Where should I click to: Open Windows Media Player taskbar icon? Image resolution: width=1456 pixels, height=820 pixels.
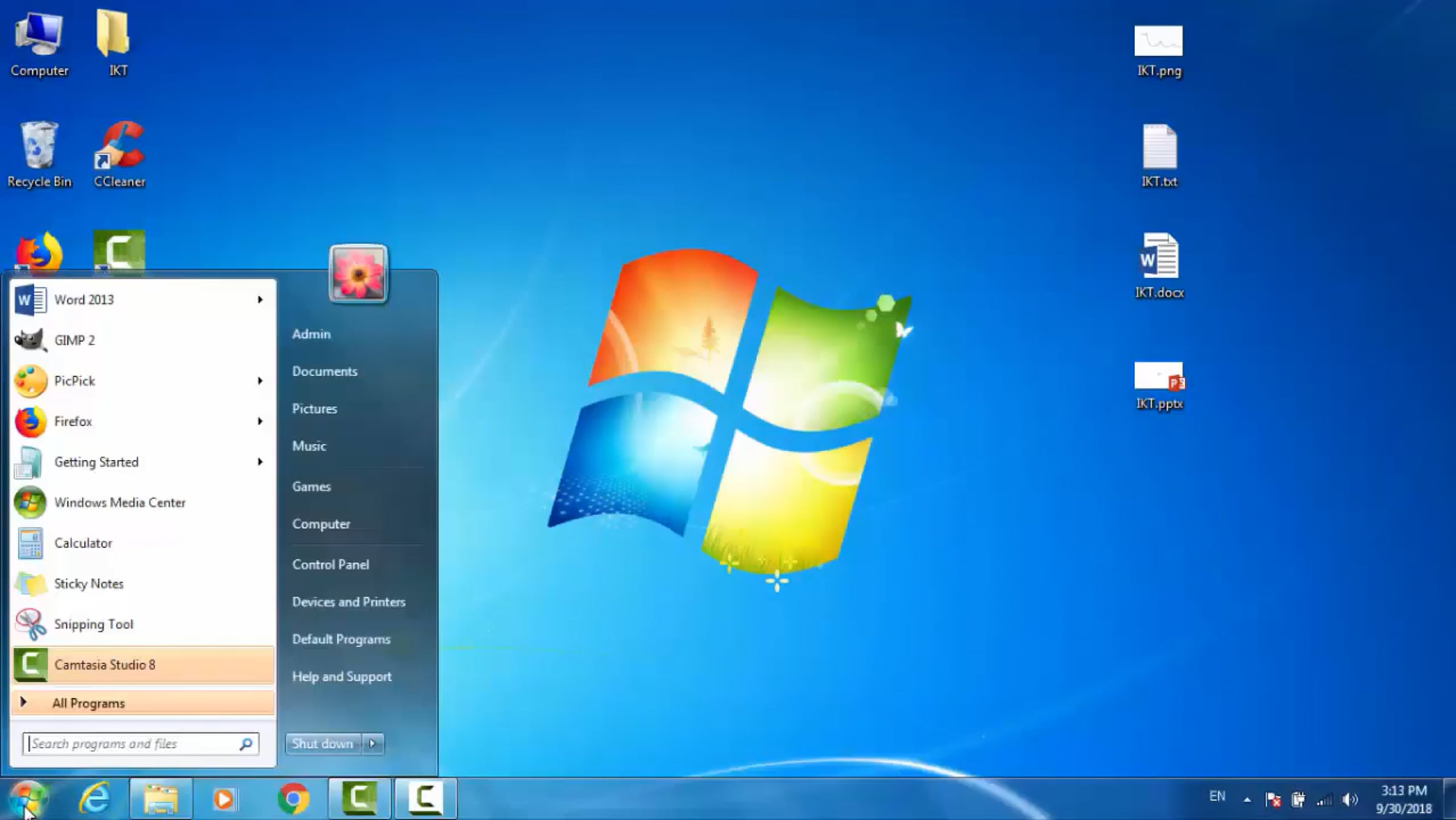pos(225,799)
